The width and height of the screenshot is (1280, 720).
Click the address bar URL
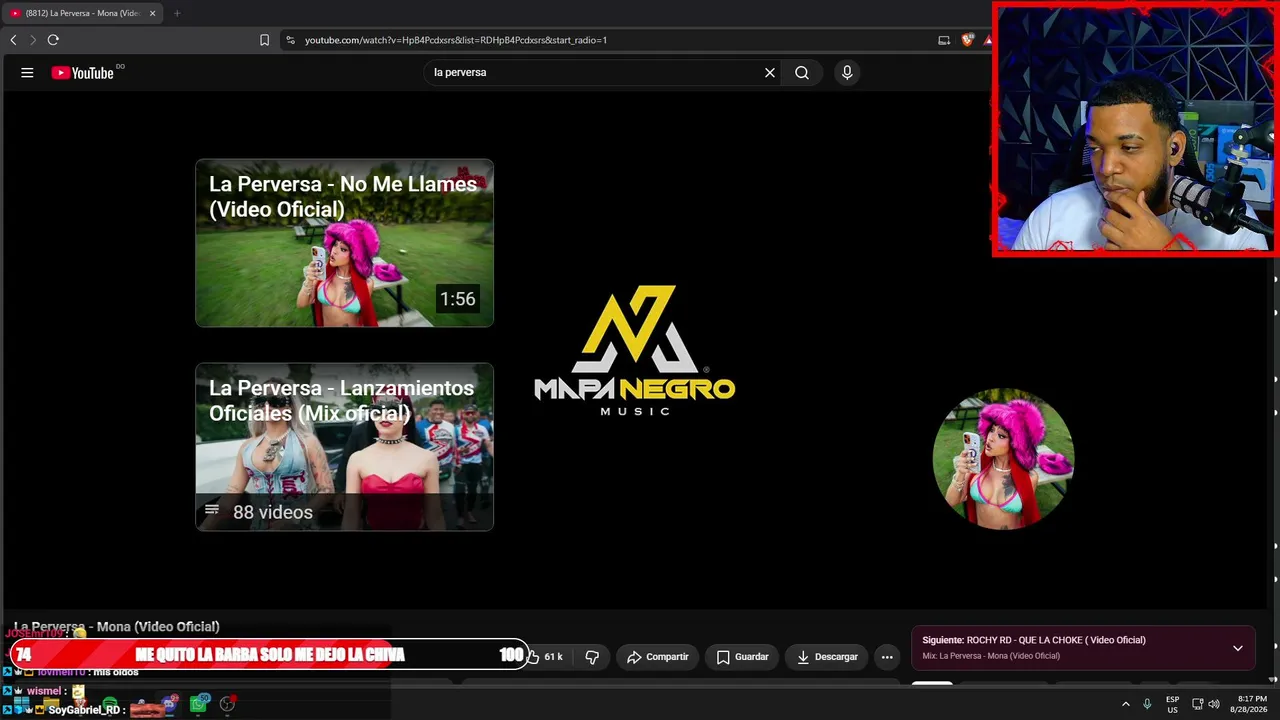click(456, 40)
